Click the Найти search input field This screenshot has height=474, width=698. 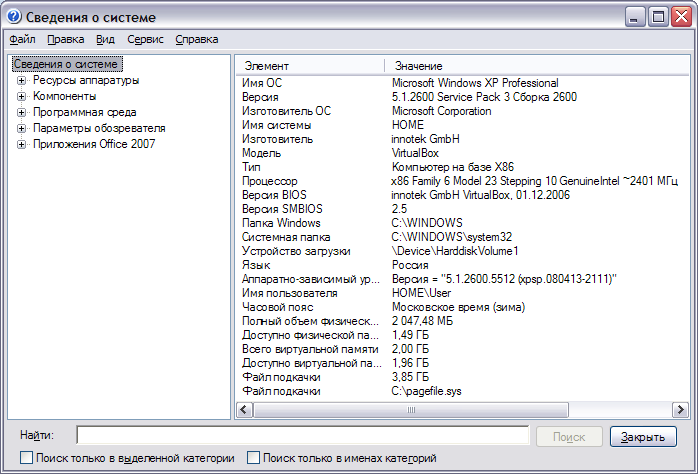pos(303,435)
